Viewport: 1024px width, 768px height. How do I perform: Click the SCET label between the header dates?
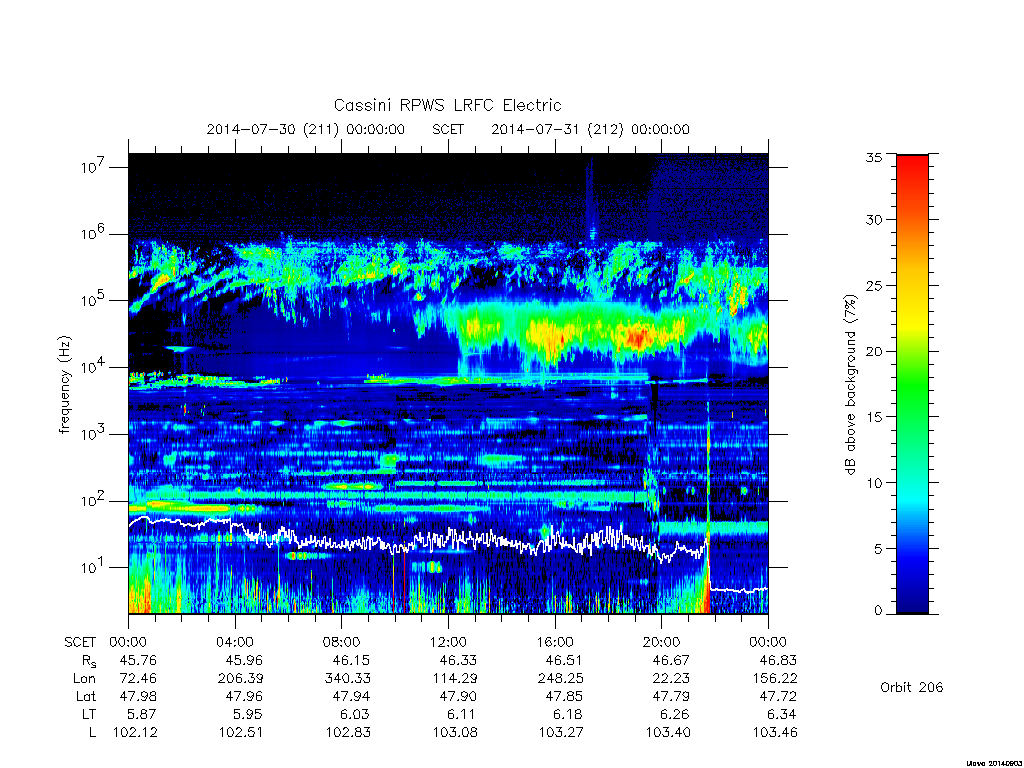click(448, 129)
